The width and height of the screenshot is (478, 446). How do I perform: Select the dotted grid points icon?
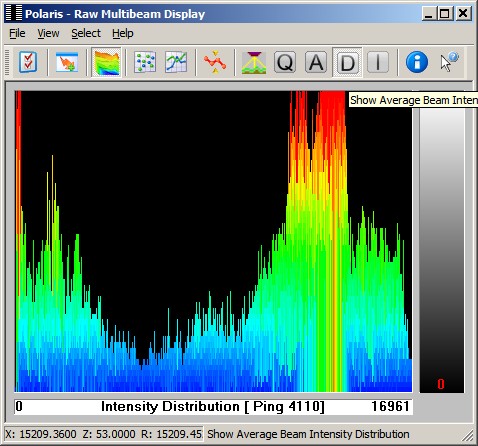145,62
